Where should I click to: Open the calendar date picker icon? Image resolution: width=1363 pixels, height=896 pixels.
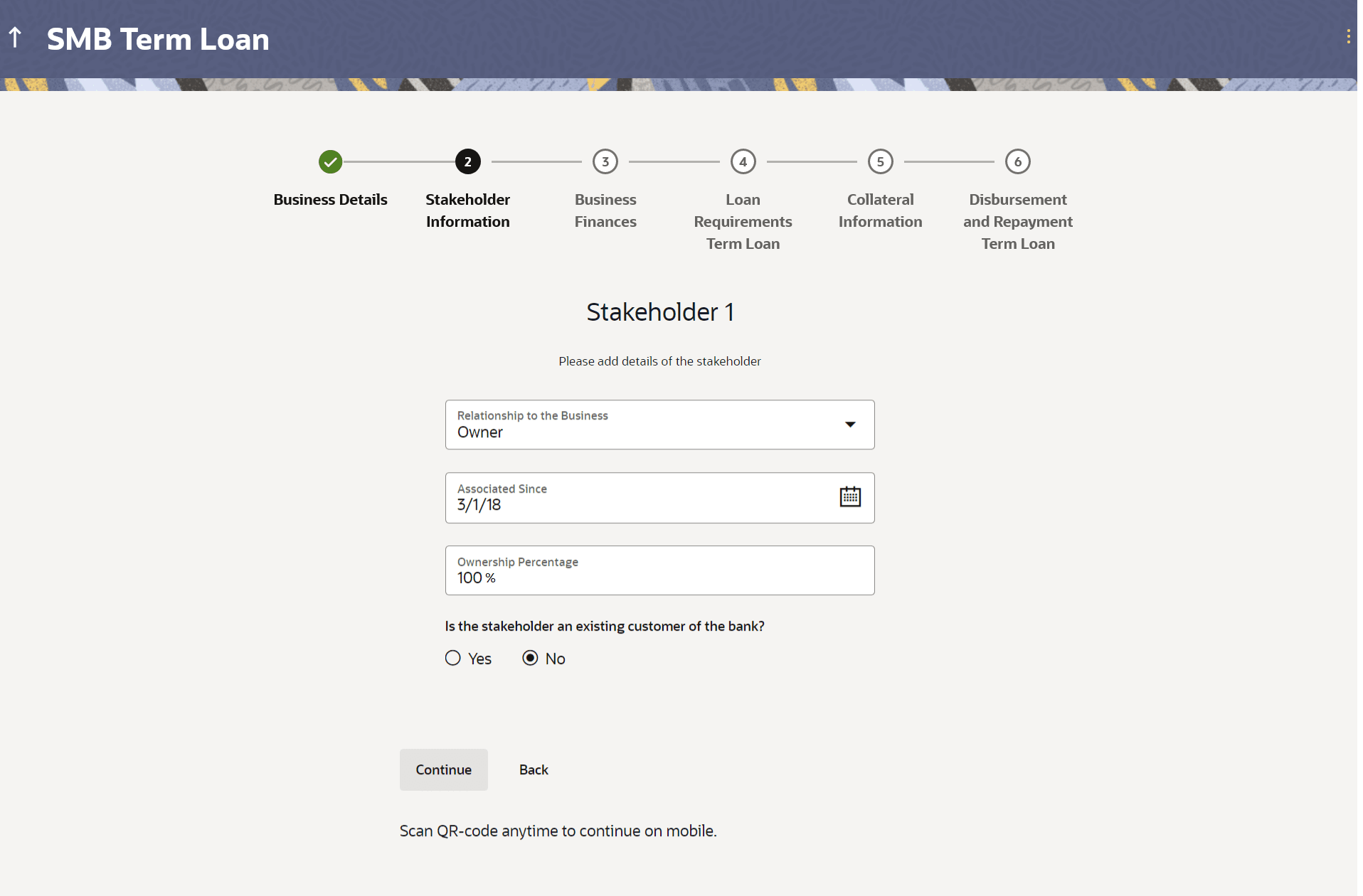tap(850, 497)
